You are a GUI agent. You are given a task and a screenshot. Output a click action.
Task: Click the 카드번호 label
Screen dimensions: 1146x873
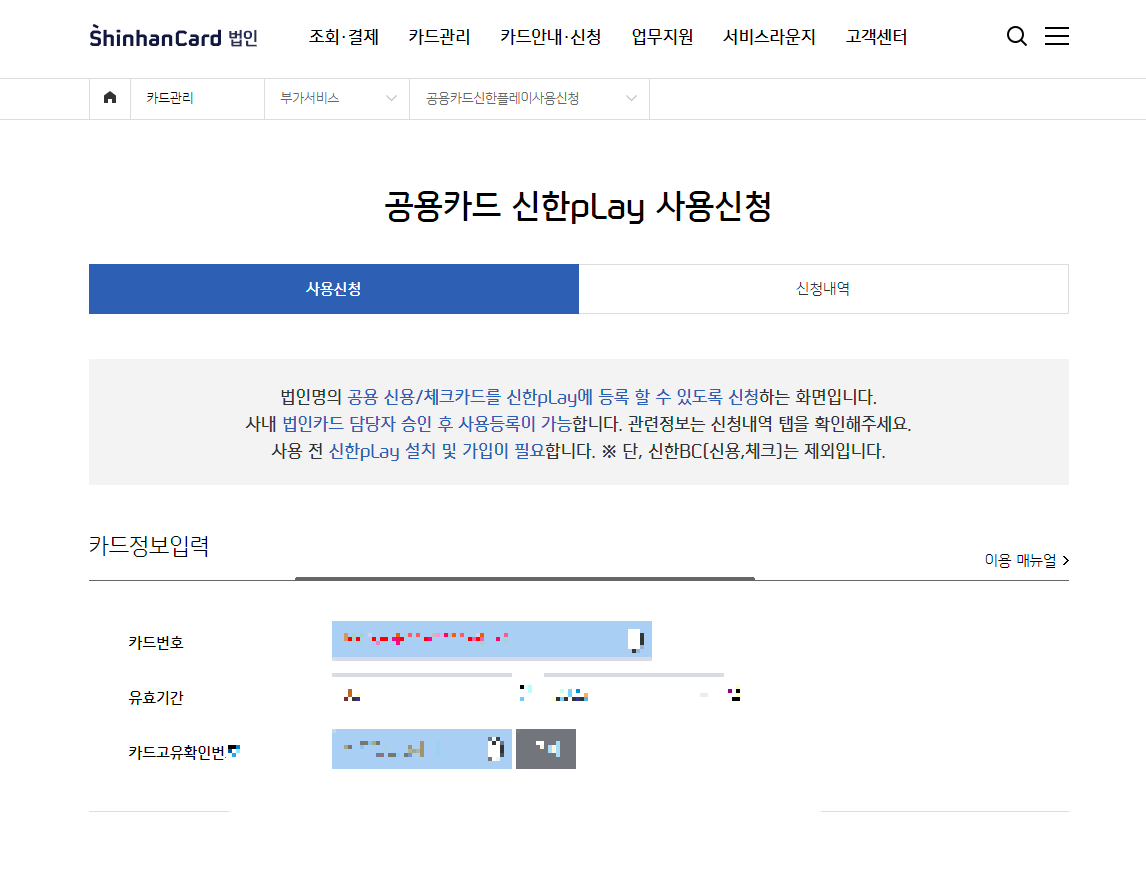(x=156, y=643)
